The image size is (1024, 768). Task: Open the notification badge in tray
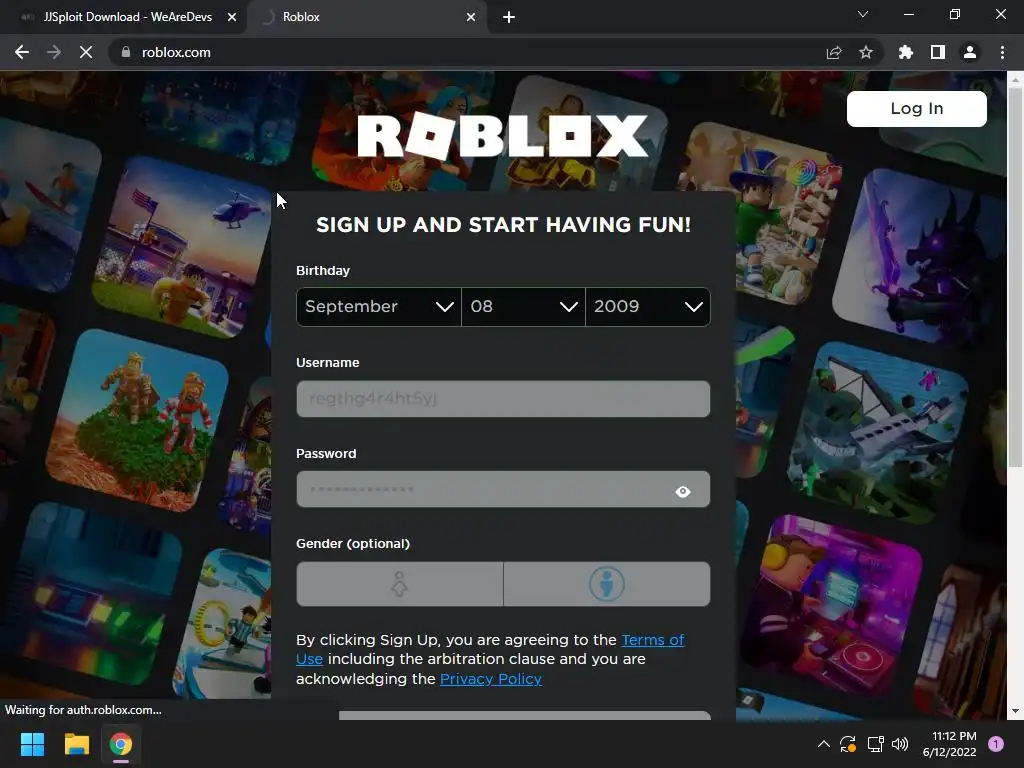click(x=996, y=744)
